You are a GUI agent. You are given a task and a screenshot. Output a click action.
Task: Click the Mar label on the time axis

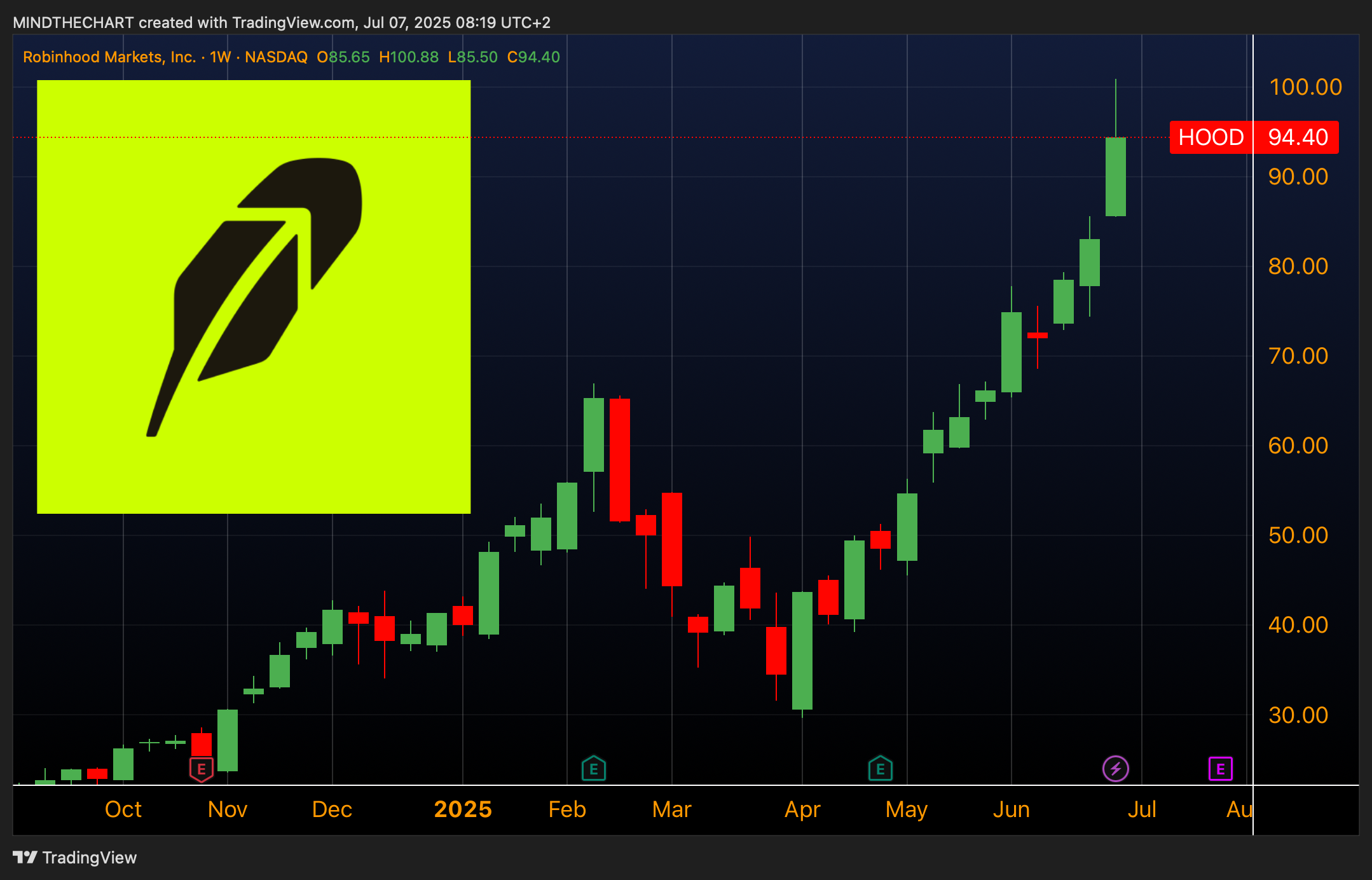tap(672, 809)
